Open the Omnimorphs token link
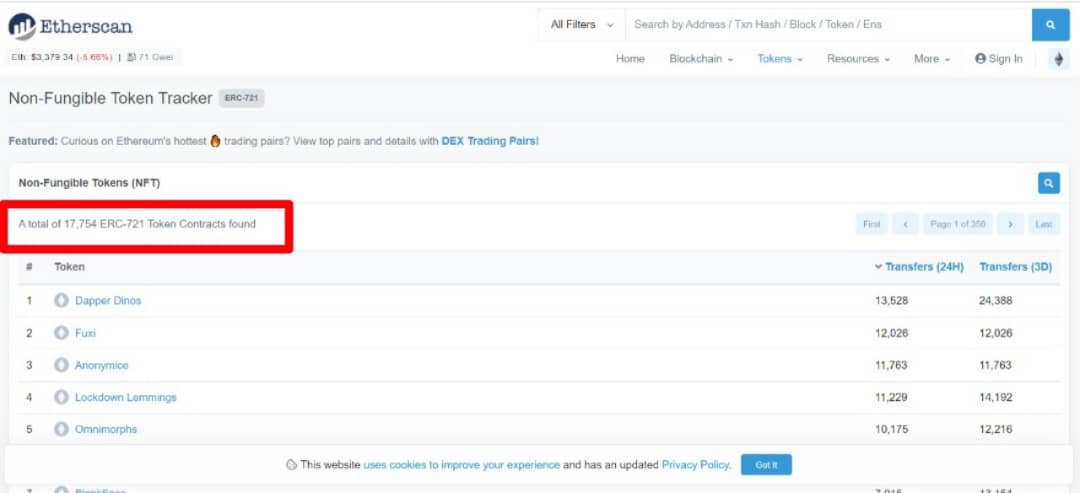This screenshot has width=1080, height=493. point(106,430)
